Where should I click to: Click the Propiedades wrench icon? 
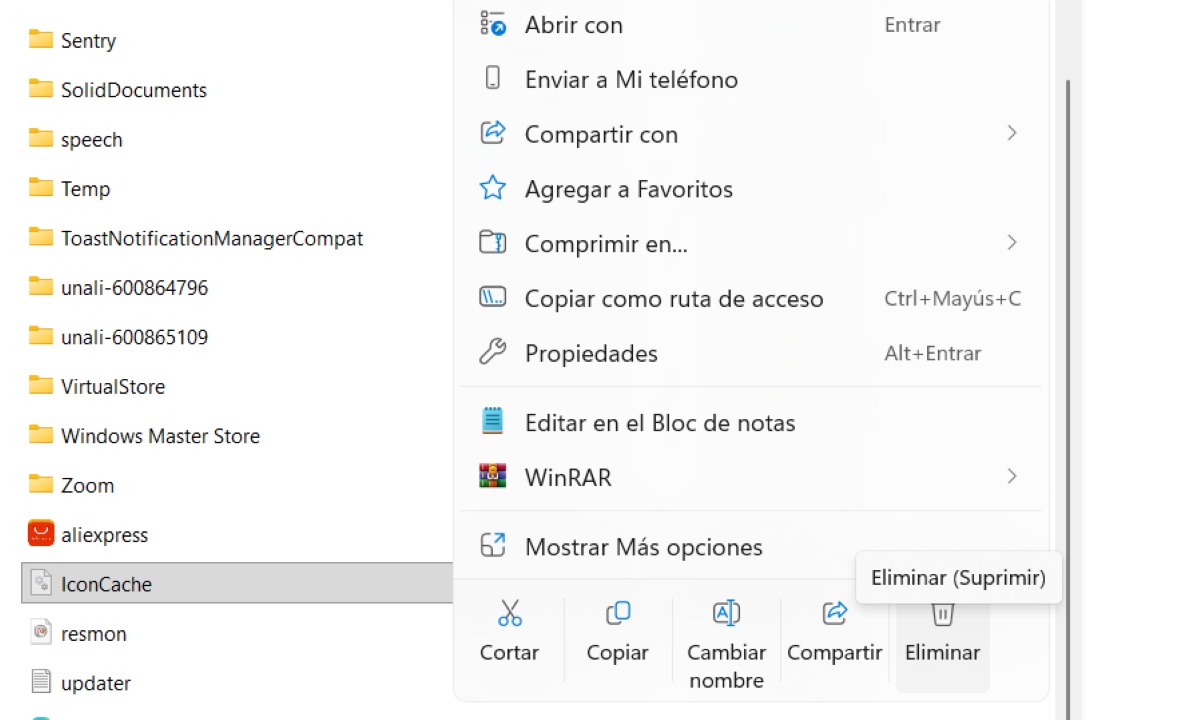[x=493, y=353]
